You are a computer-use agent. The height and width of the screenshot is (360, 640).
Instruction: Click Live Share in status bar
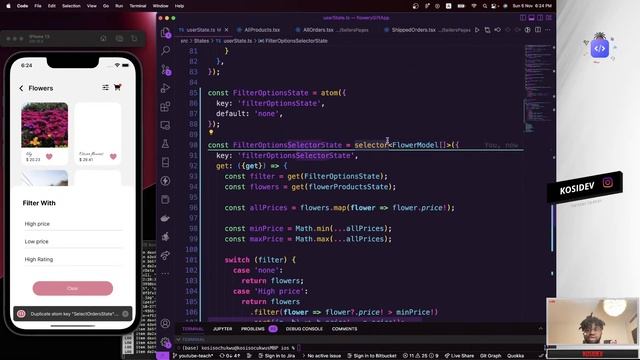click(459, 356)
